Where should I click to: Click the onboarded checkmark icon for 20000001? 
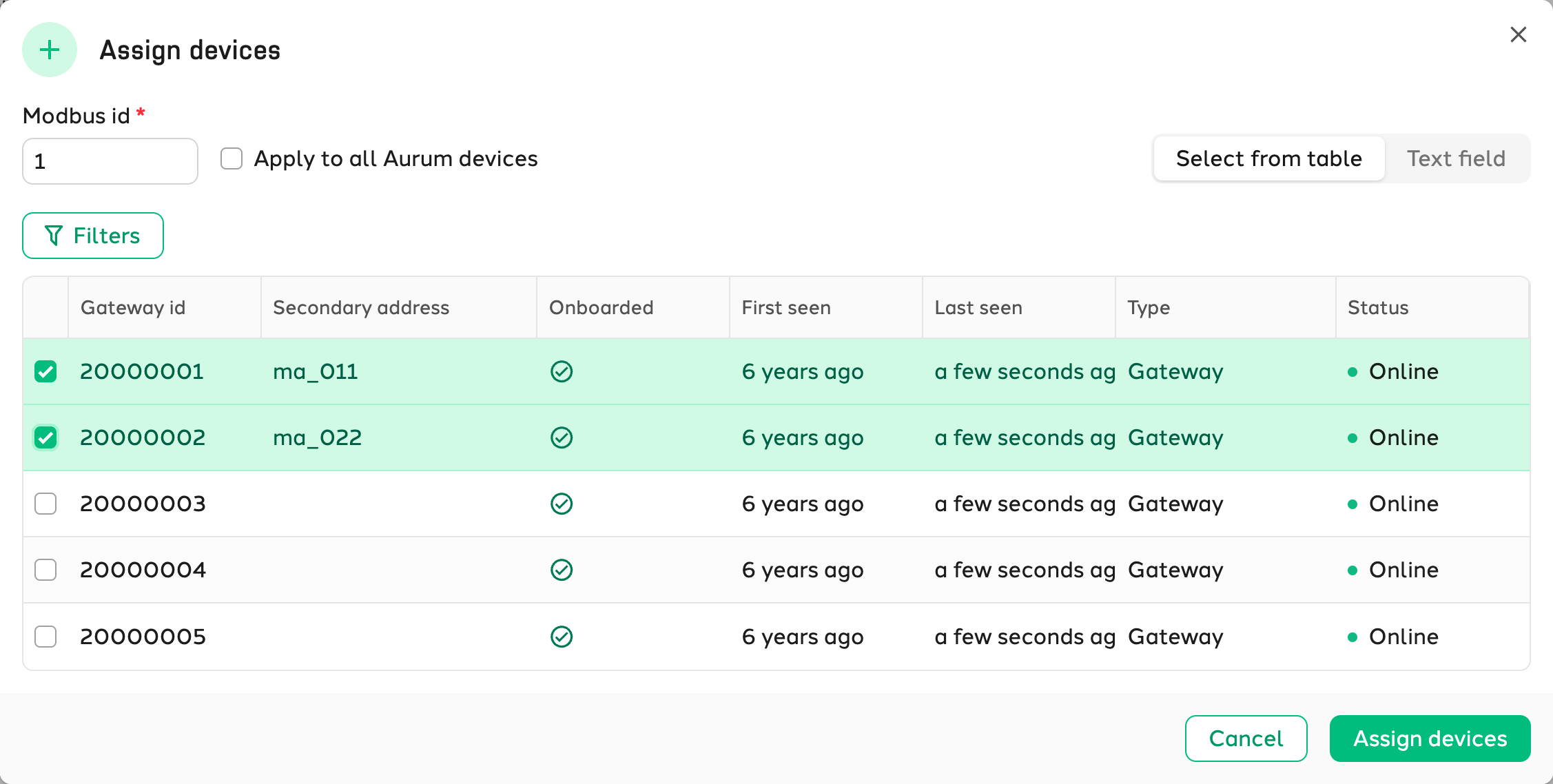(x=562, y=371)
